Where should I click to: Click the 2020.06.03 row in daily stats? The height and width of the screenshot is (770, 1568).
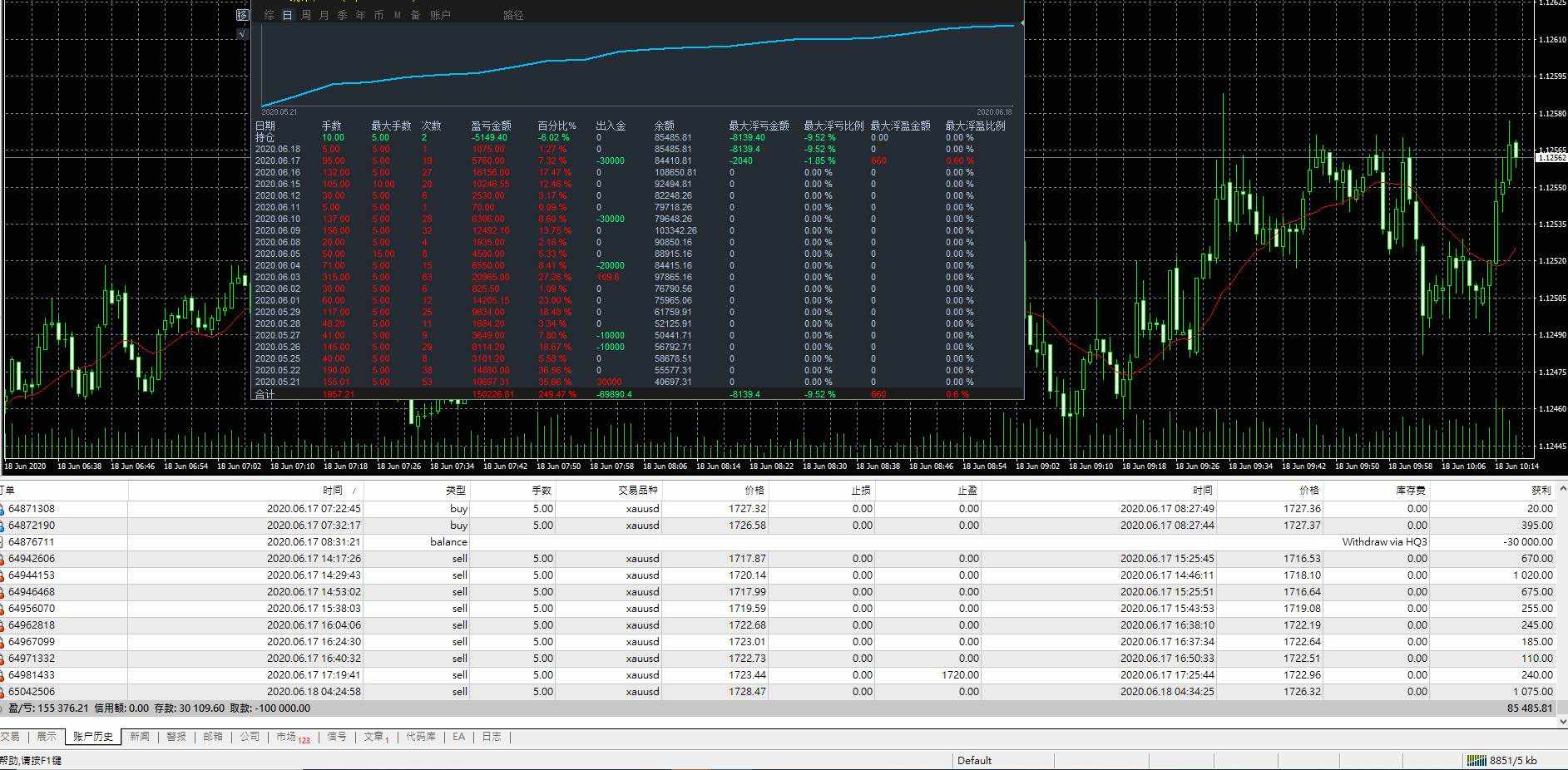point(636,277)
